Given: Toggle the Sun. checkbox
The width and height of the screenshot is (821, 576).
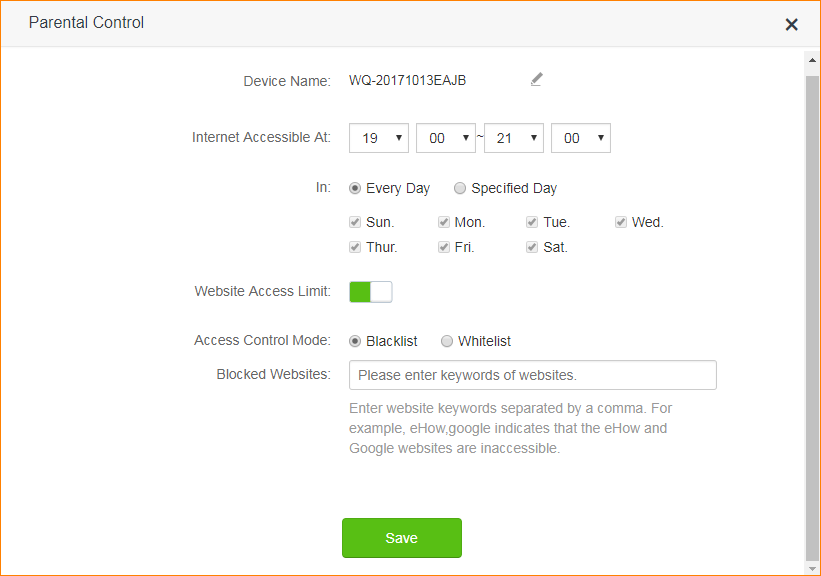Looking at the screenshot, I should [x=355, y=222].
